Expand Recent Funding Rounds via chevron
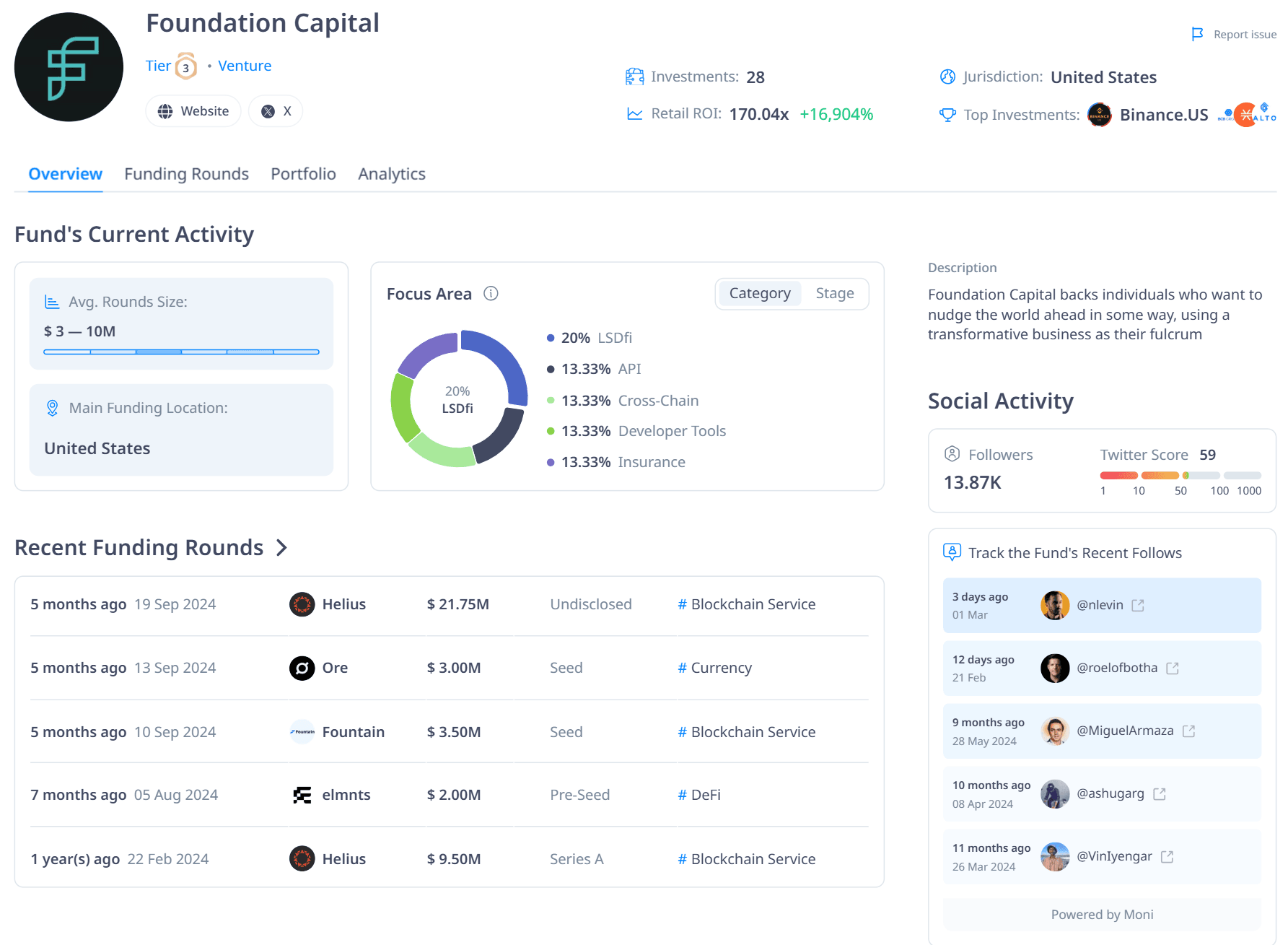This screenshot has height=945, width=1288. (x=282, y=548)
